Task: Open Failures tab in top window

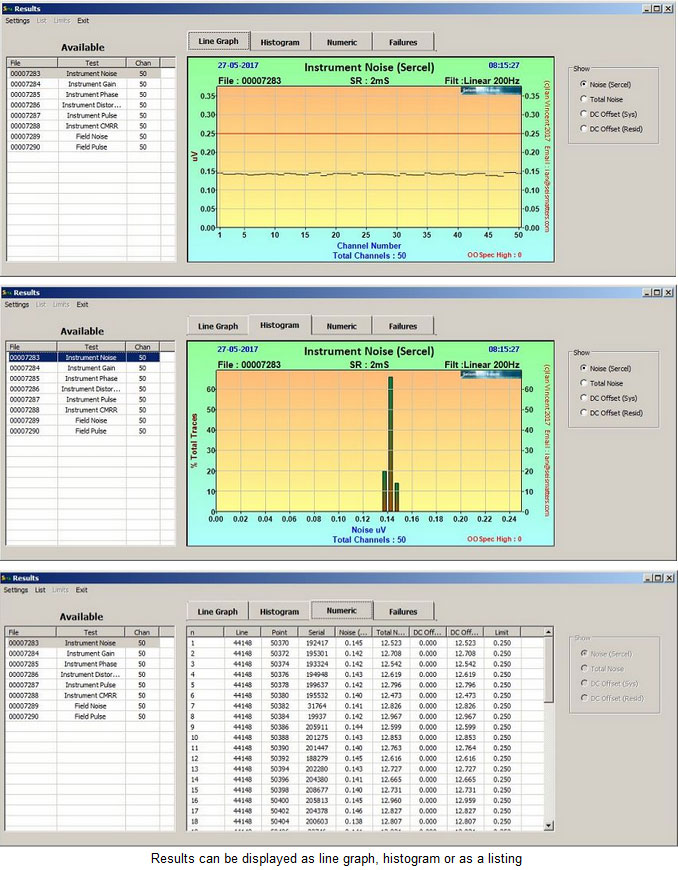Action: point(403,42)
